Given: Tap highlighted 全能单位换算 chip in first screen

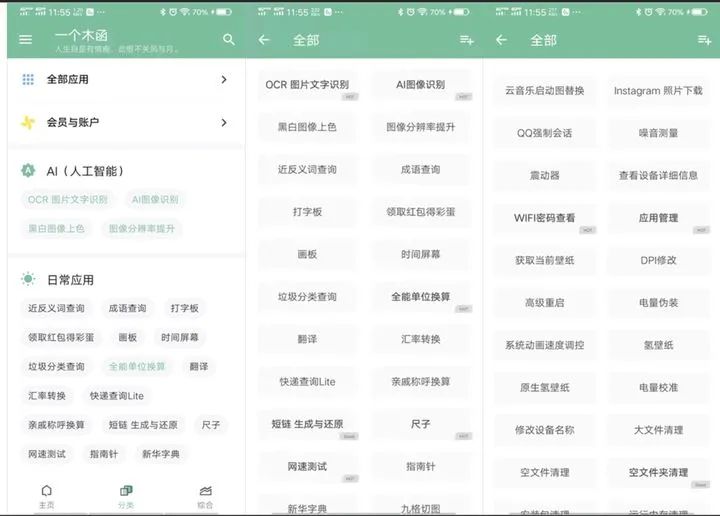Looking at the screenshot, I should [x=137, y=366].
